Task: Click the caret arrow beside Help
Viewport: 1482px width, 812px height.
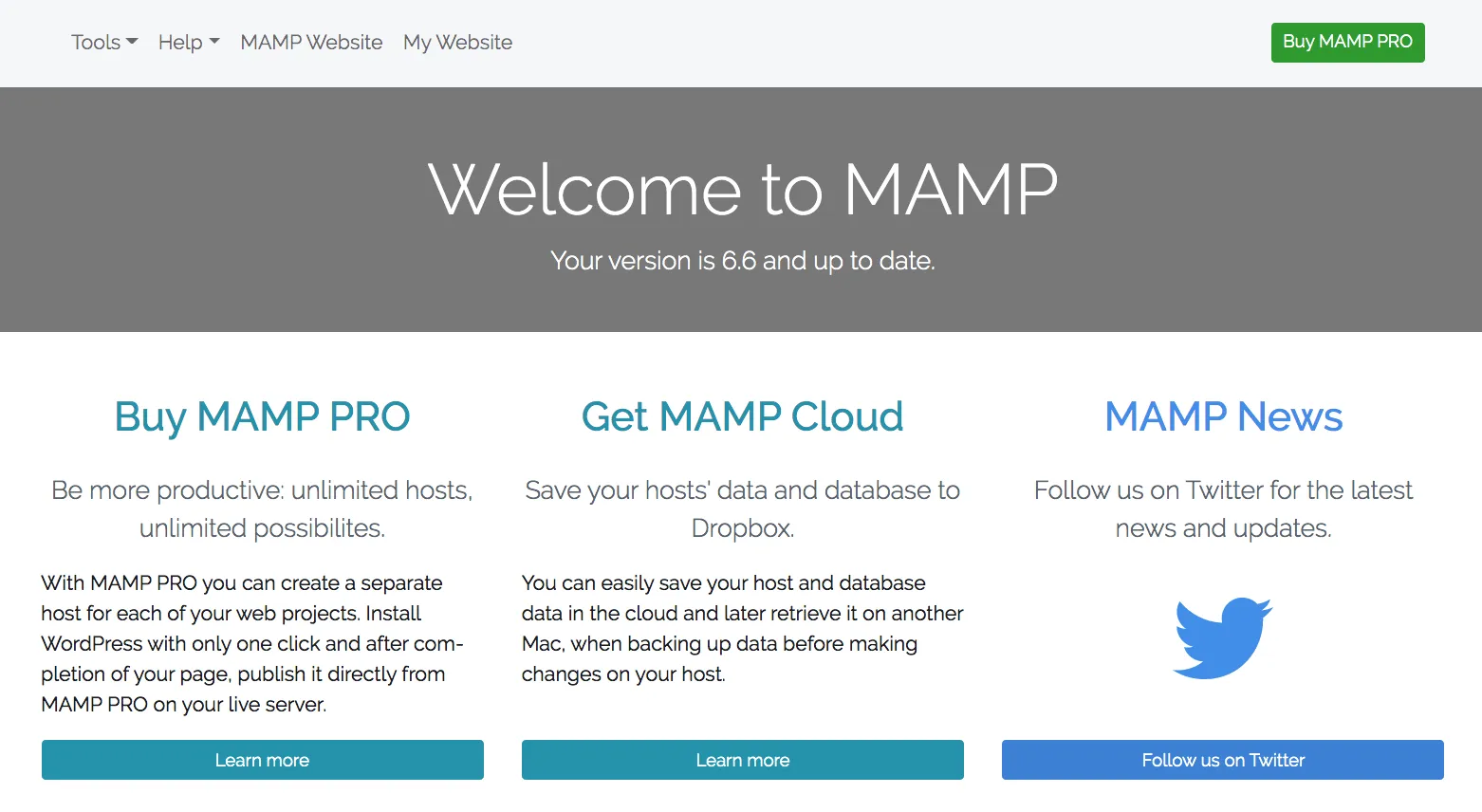Action: pos(213,42)
